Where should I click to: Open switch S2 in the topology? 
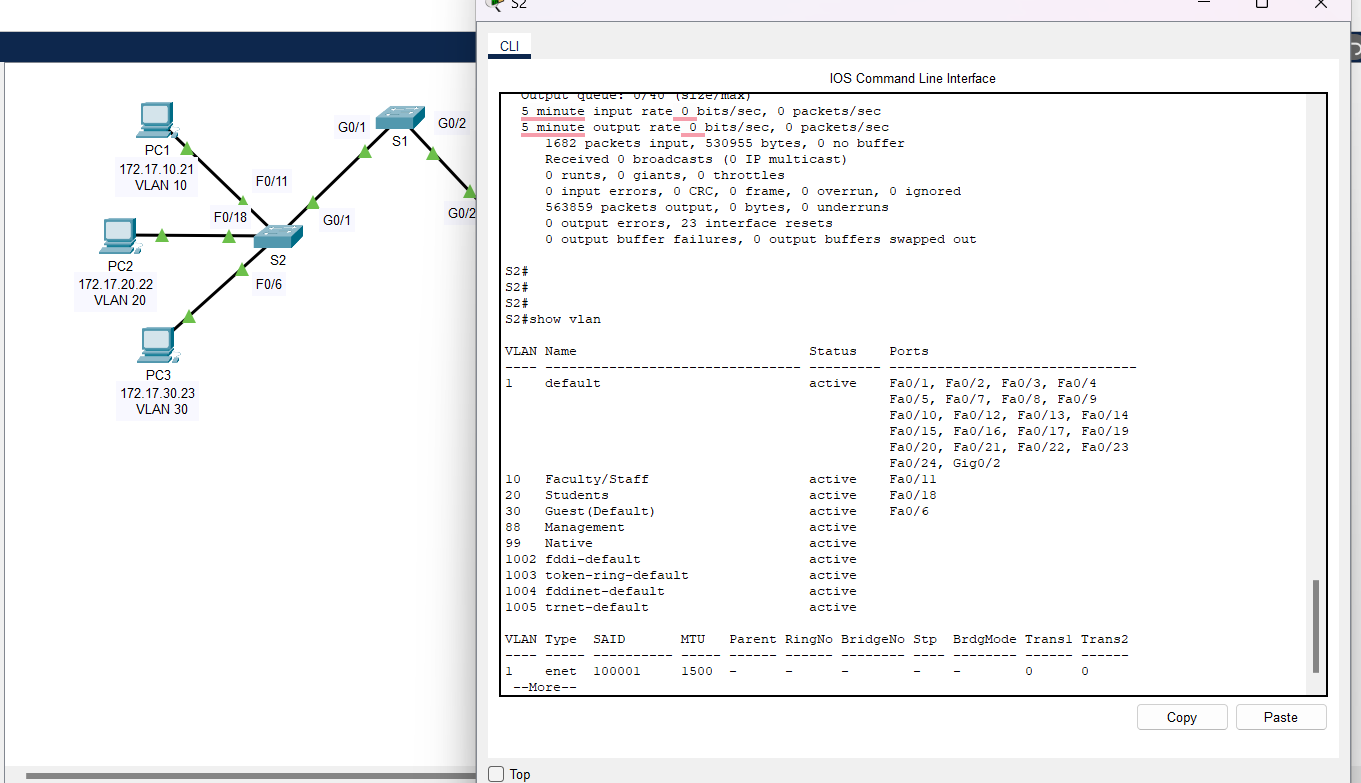point(279,235)
